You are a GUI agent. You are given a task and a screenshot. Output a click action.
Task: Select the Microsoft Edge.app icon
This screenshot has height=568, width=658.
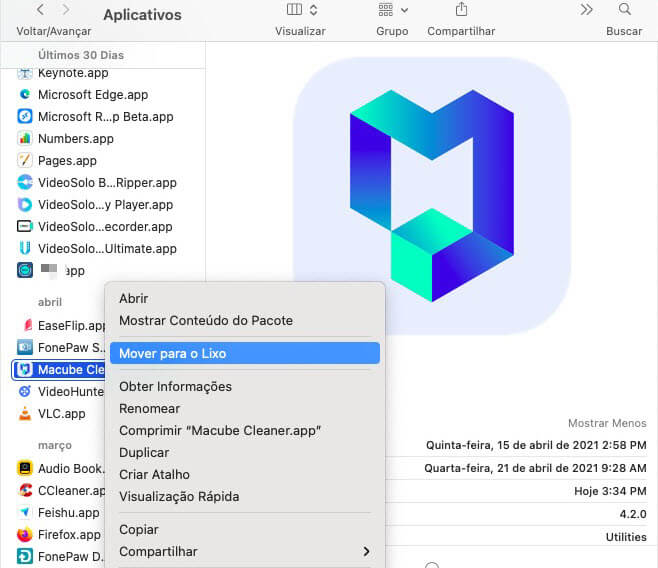[x=25, y=94]
